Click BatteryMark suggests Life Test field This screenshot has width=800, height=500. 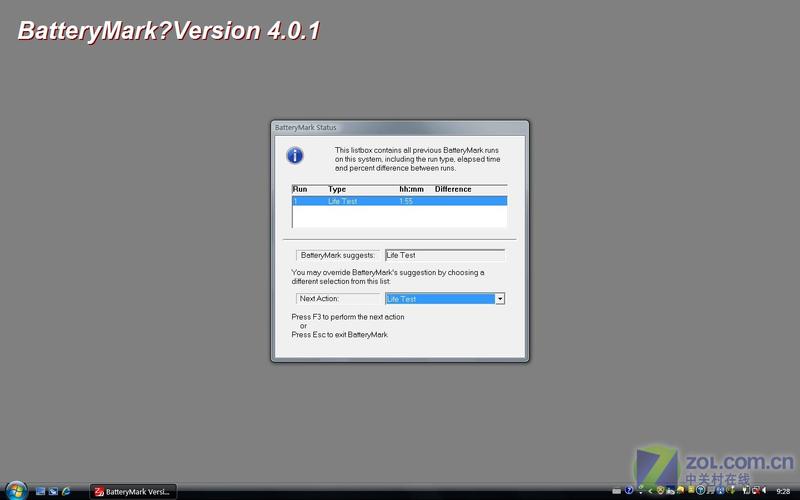(x=445, y=255)
